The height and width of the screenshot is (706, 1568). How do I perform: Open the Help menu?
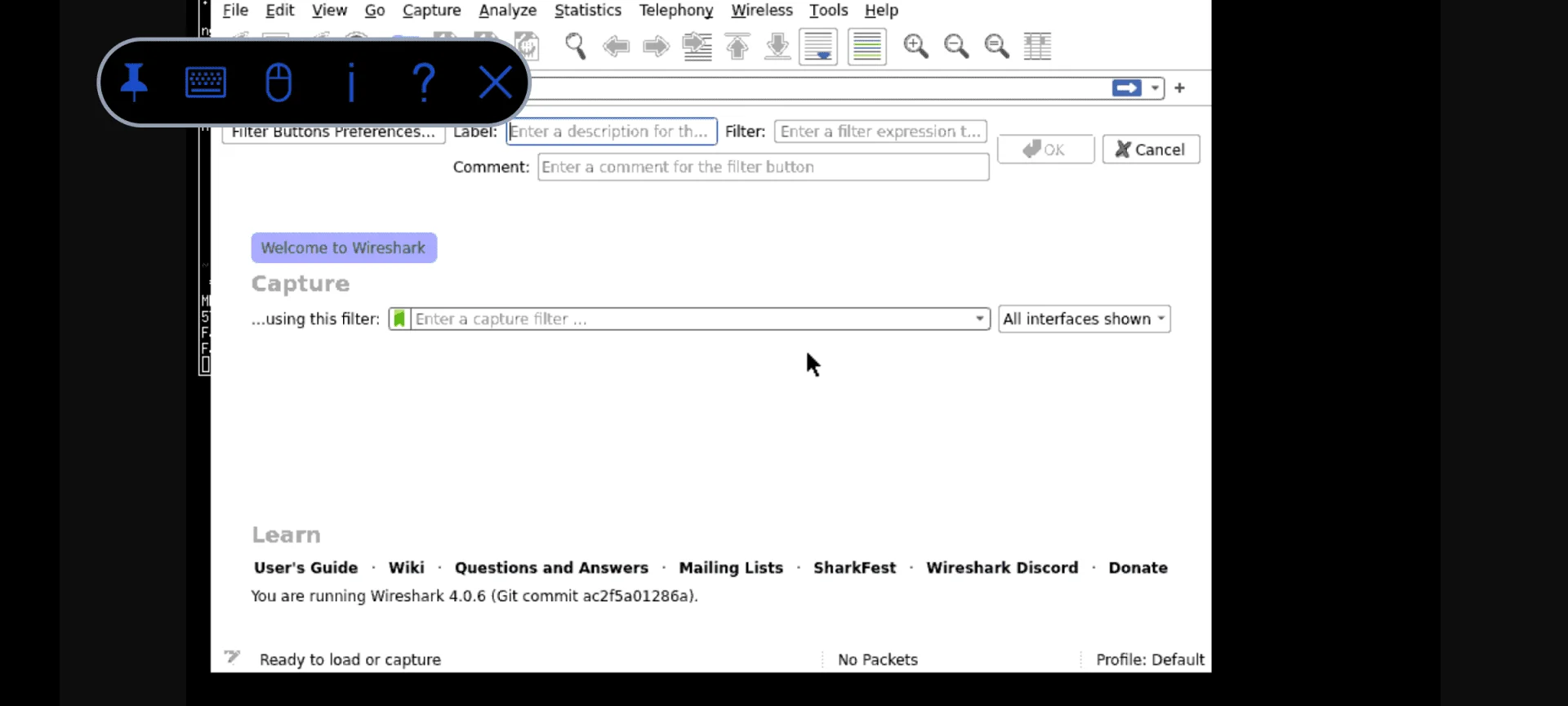(882, 10)
